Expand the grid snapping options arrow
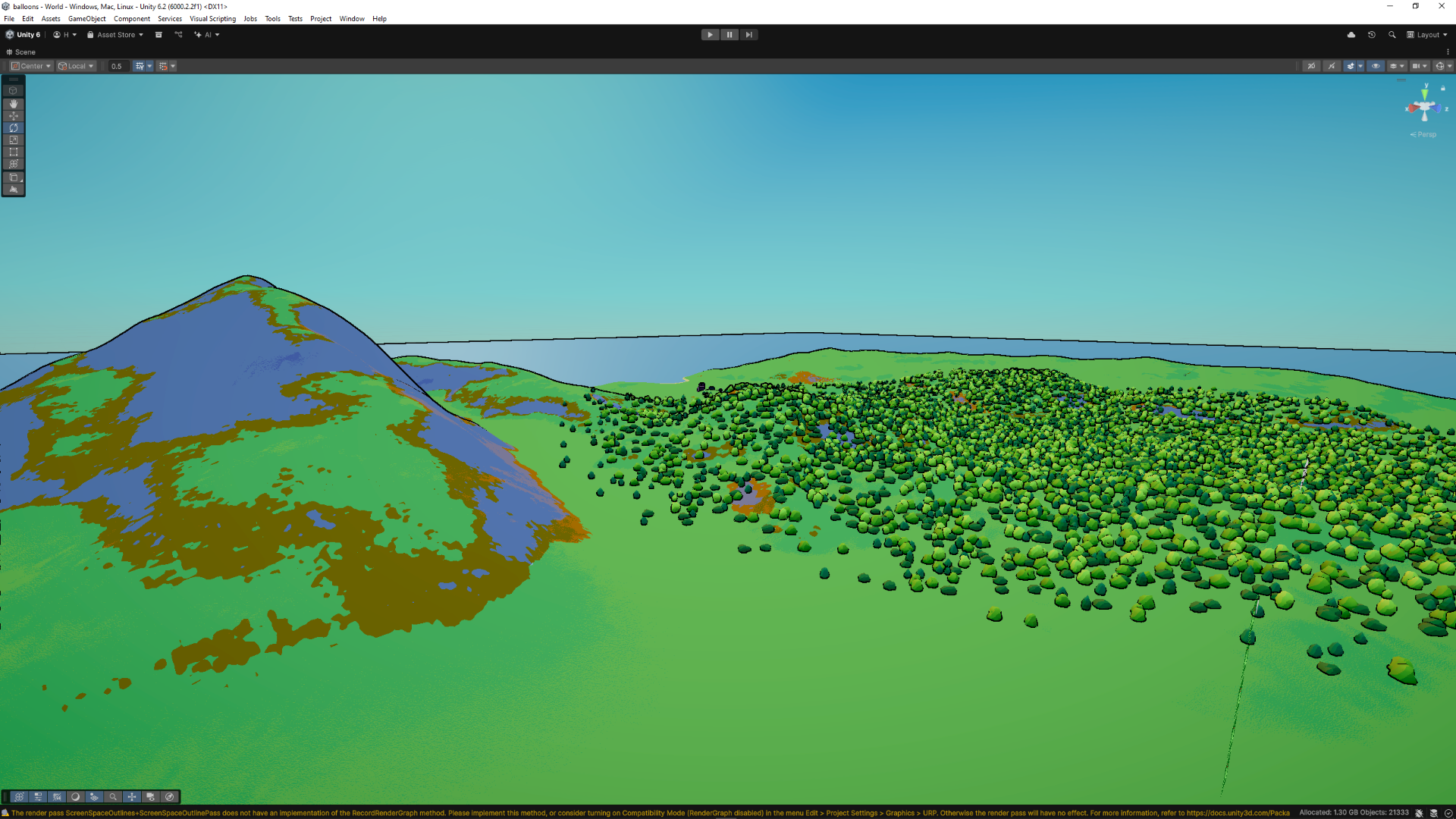This screenshot has width=1456, height=819. pos(149,66)
